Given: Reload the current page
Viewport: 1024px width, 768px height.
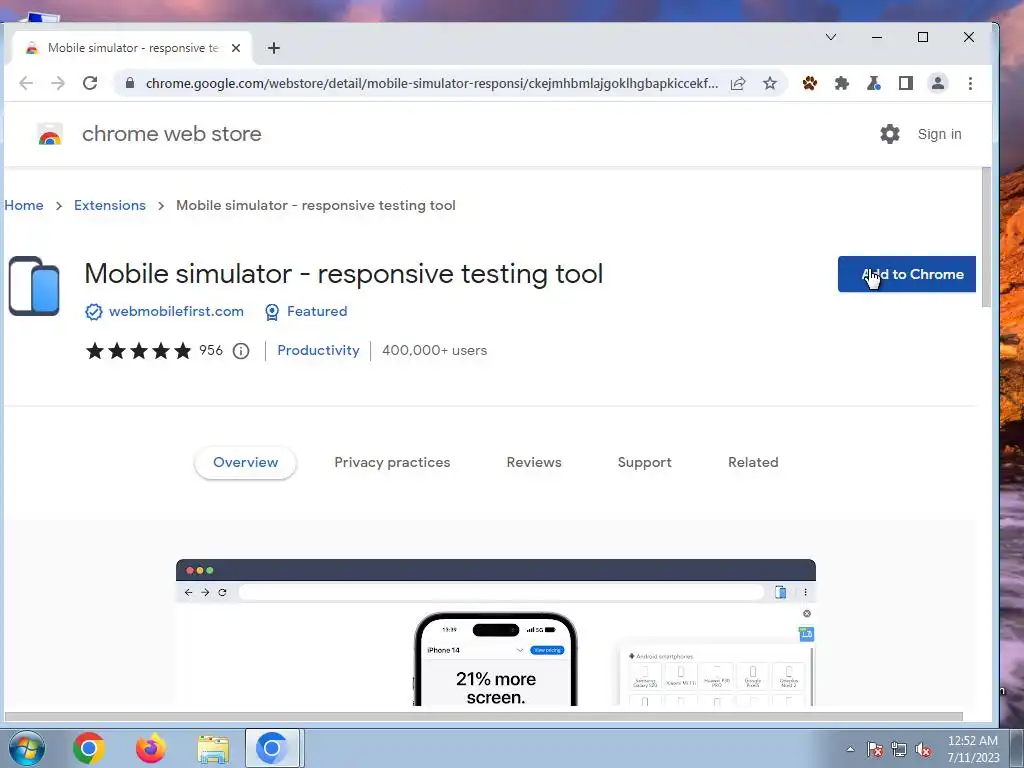Looking at the screenshot, I should 90,83.
